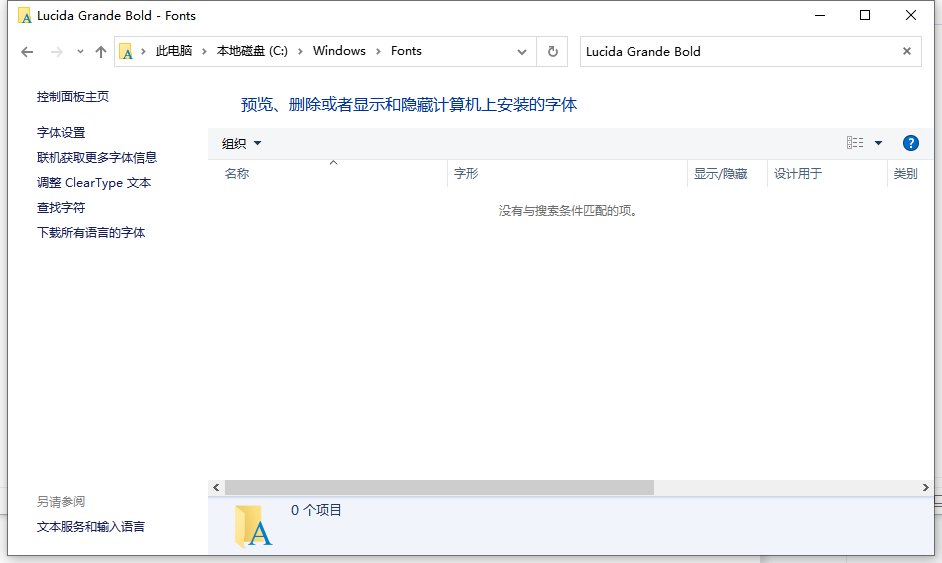
Task: Sort by 设计用于 column header
Action: pyautogui.click(x=827, y=174)
